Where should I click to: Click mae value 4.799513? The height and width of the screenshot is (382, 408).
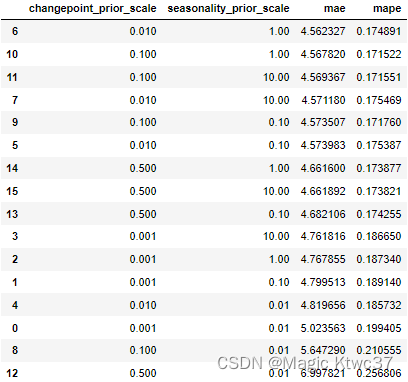(323, 282)
